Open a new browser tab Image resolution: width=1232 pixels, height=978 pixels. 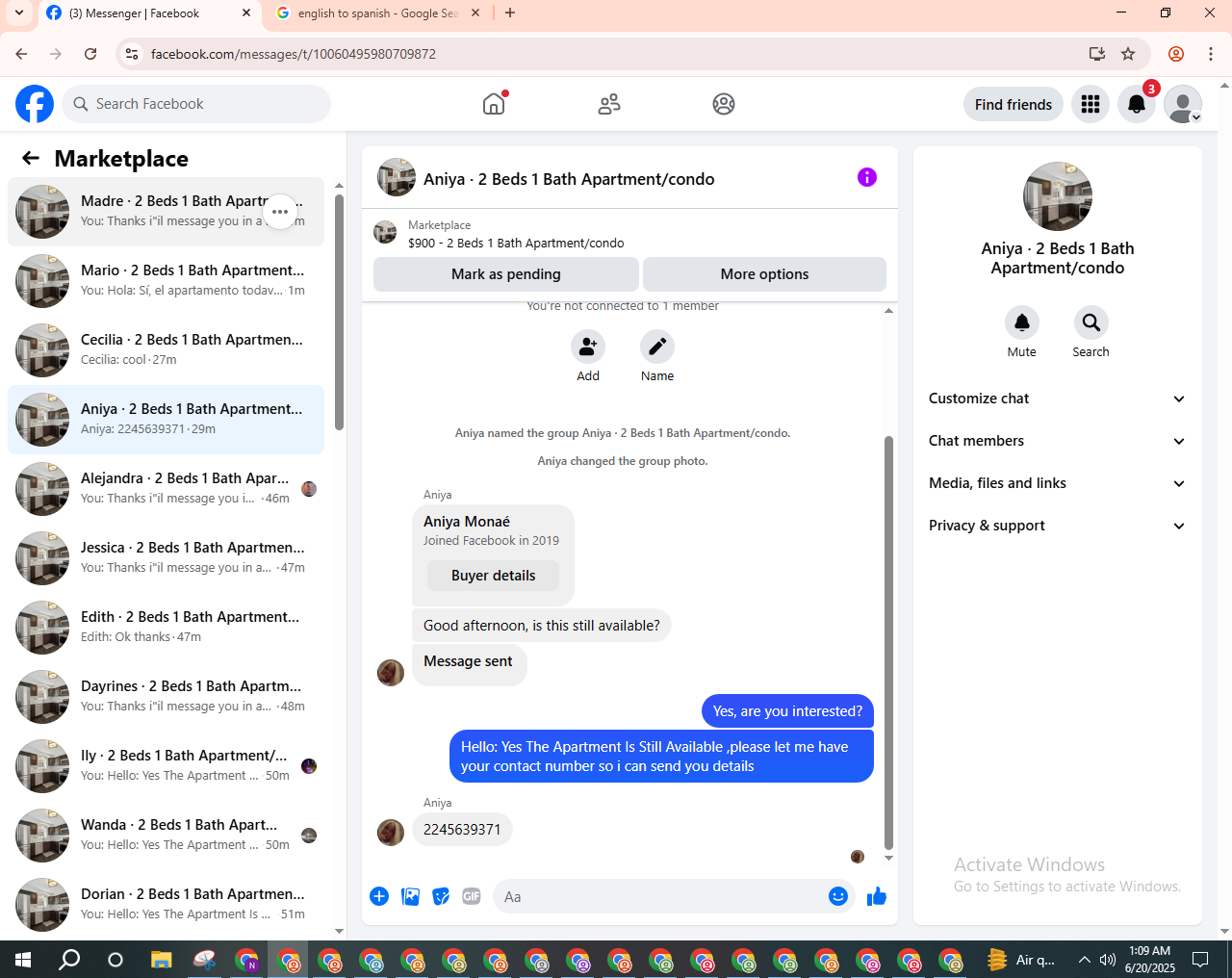[x=510, y=13]
